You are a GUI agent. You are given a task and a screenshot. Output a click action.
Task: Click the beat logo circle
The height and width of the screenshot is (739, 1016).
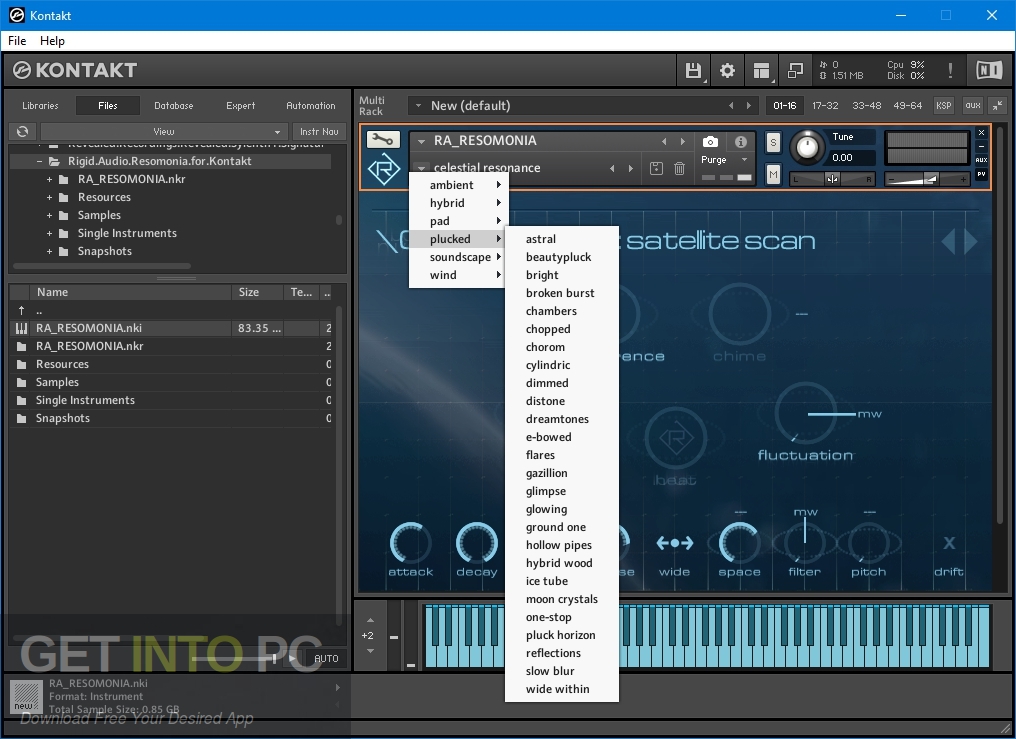[x=675, y=440]
